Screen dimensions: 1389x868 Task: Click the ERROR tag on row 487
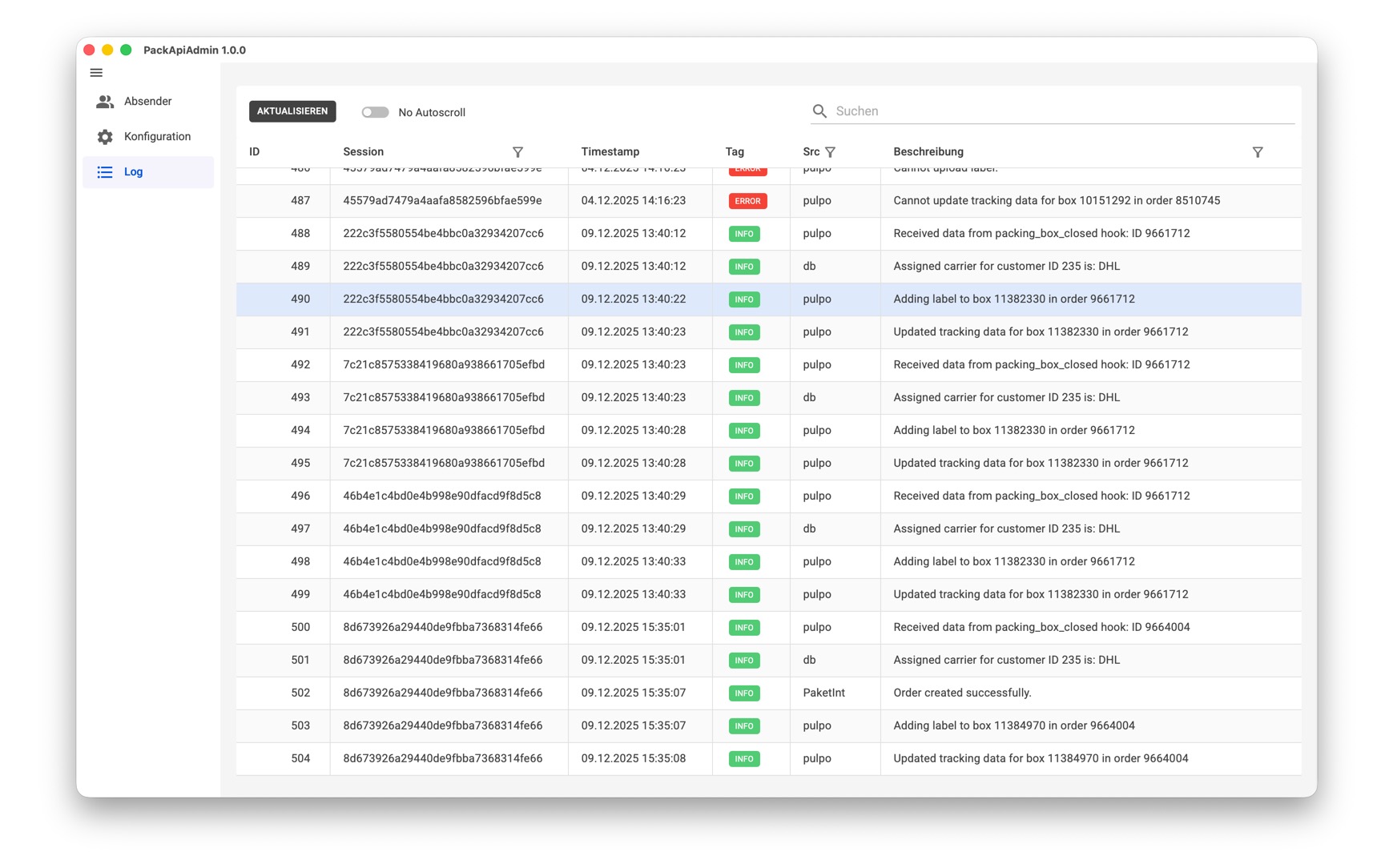pyautogui.click(x=747, y=201)
